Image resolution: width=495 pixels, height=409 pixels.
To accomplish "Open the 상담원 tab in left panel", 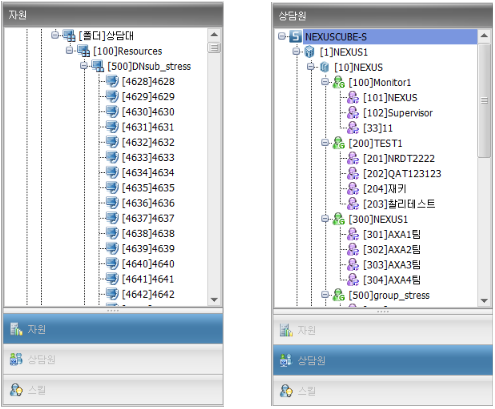I will coord(113,359).
